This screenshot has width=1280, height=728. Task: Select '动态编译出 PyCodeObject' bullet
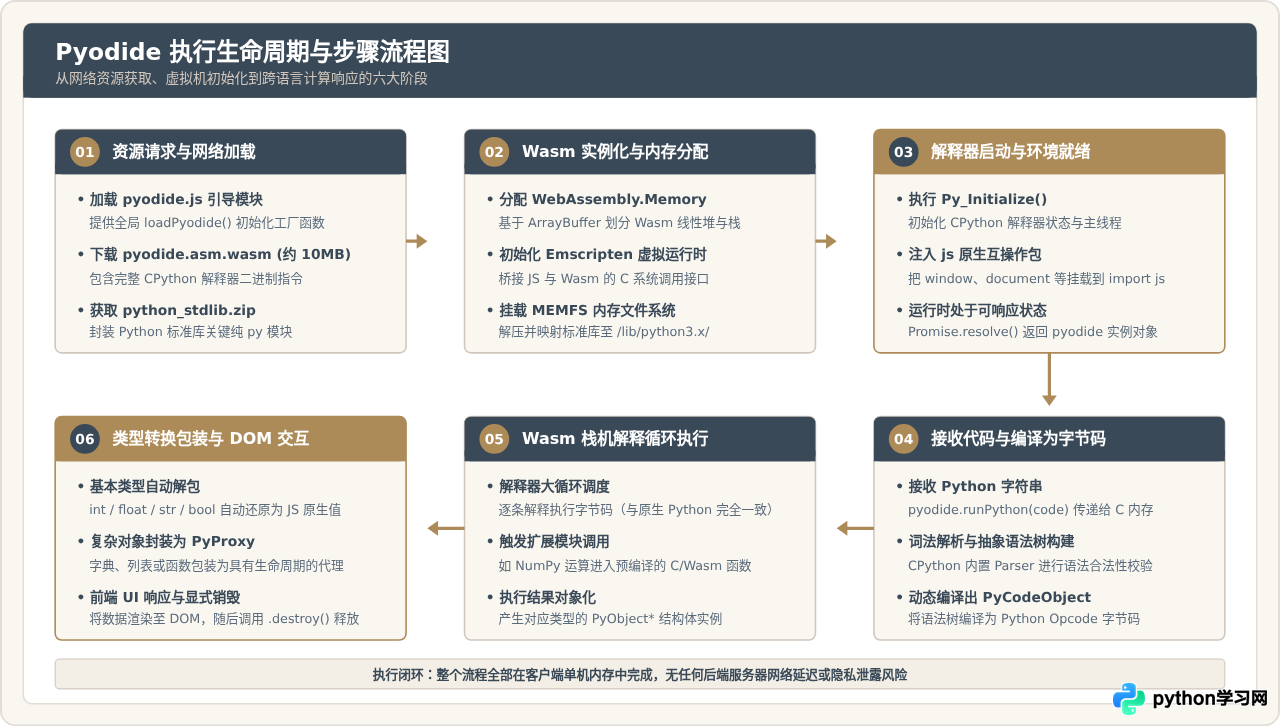tap(993, 597)
